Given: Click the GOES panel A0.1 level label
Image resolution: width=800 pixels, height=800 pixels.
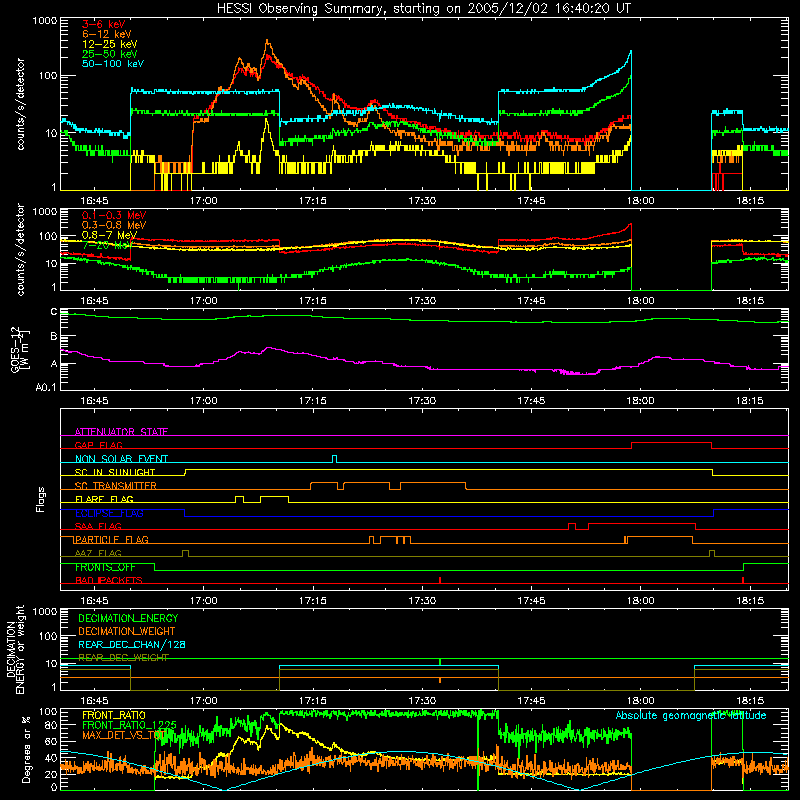Looking at the screenshot, I should [x=46, y=388].
